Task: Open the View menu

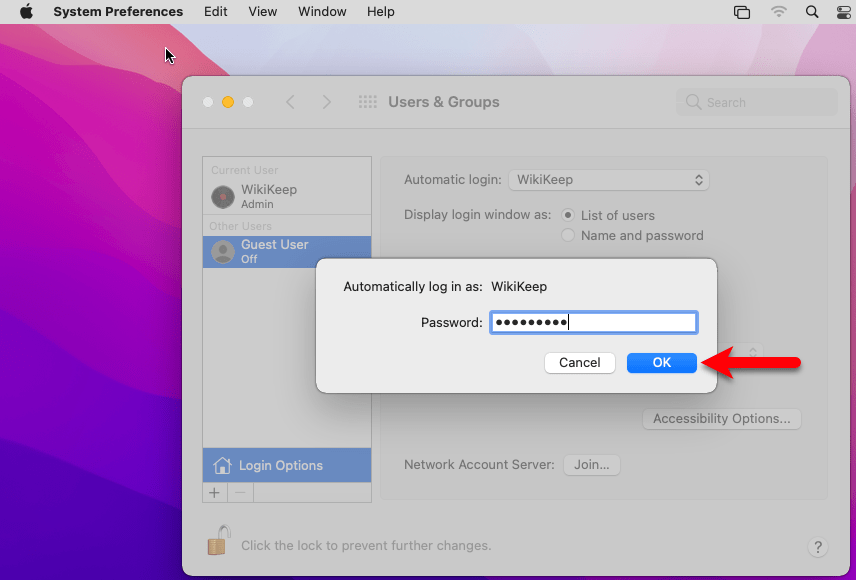Action: pos(263,11)
